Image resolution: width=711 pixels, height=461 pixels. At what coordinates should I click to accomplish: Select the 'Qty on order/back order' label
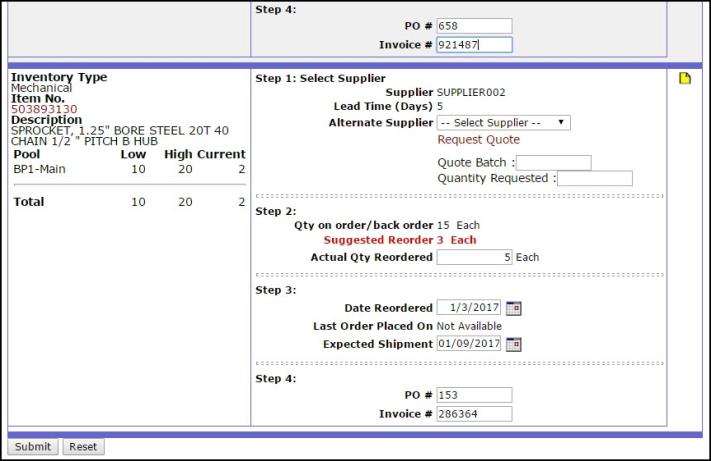[364, 225]
